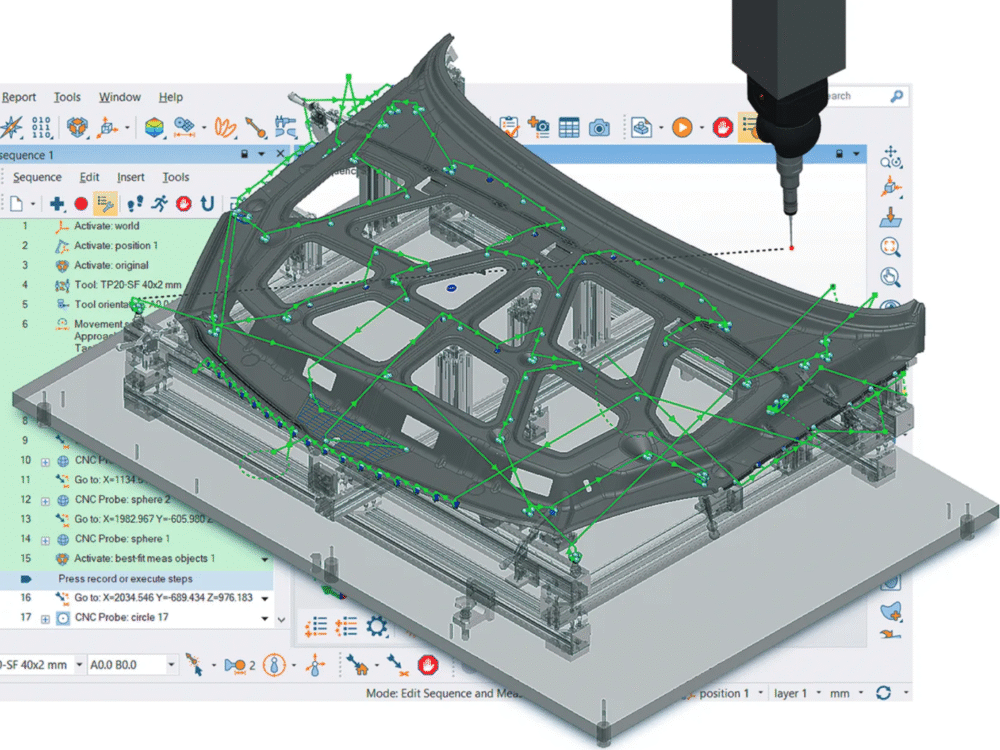
Task: Click the probe compensation icon labeled 2
Action: click(240, 665)
